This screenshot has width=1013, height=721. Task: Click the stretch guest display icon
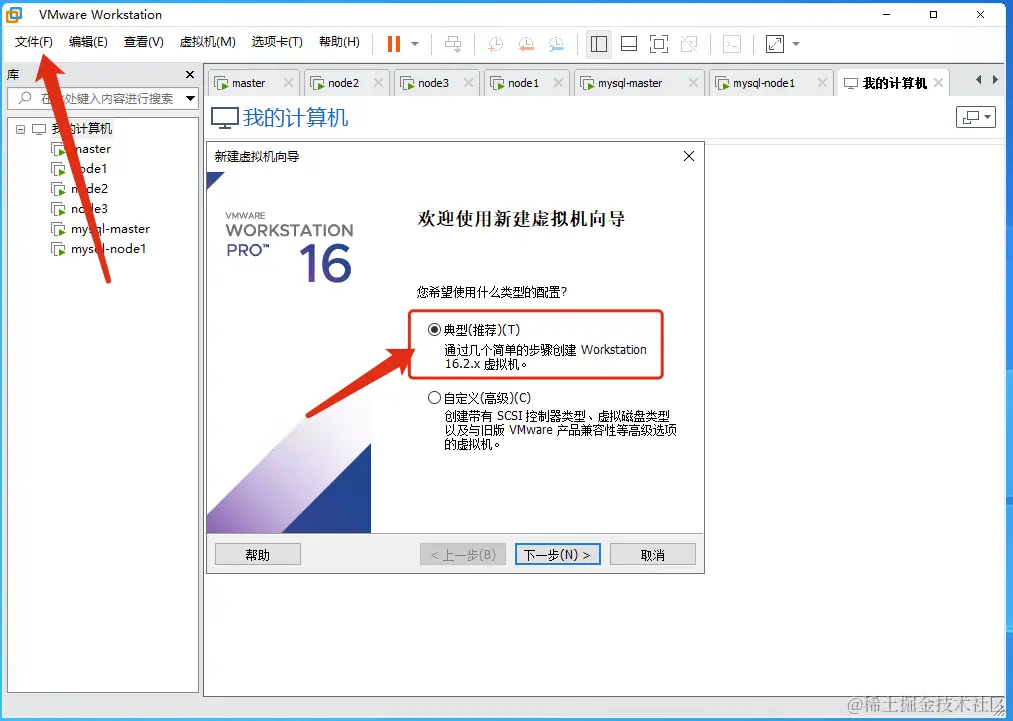[774, 44]
